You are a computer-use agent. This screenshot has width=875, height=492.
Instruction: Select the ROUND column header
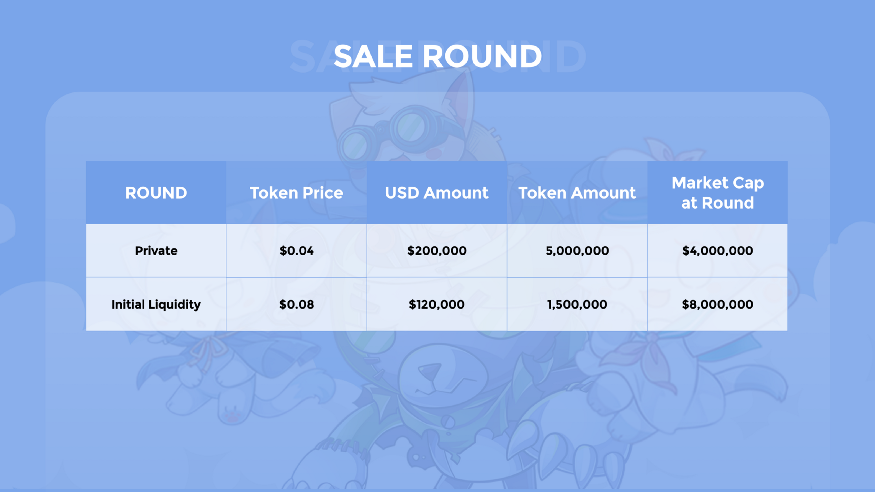point(156,193)
